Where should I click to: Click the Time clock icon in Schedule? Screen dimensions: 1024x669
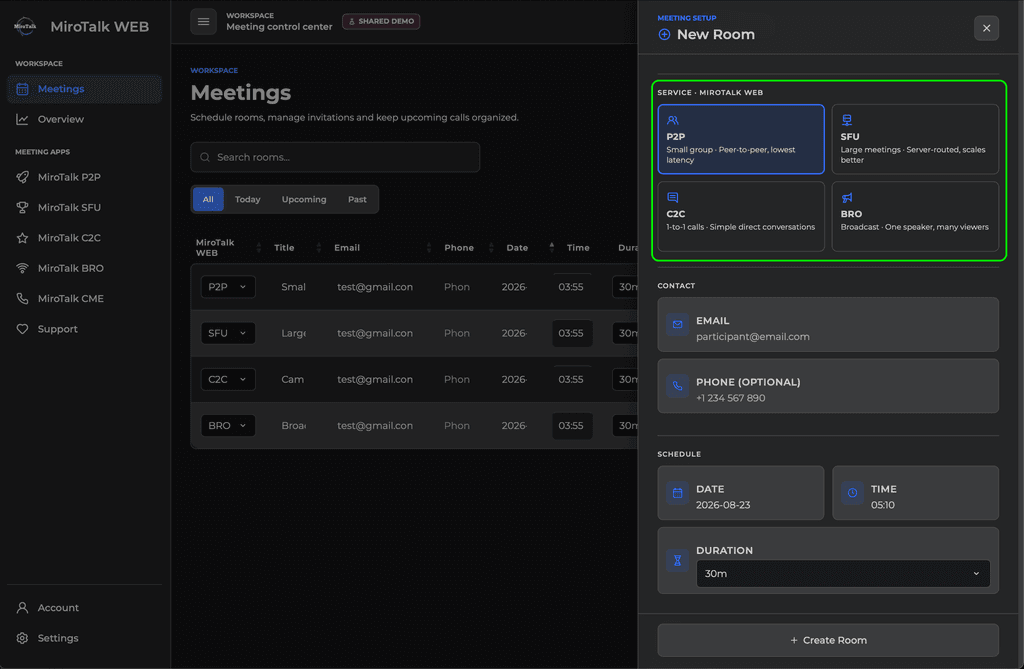point(852,493)
